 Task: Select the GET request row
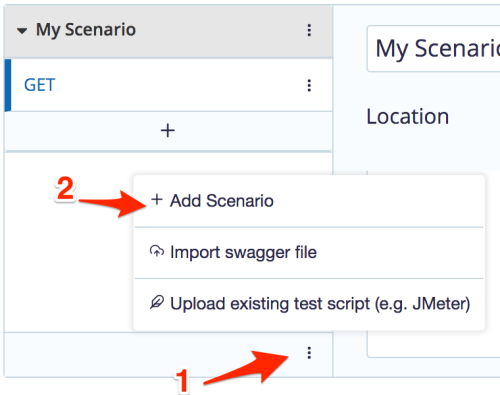pyautogui.click(x=168, y=85)
